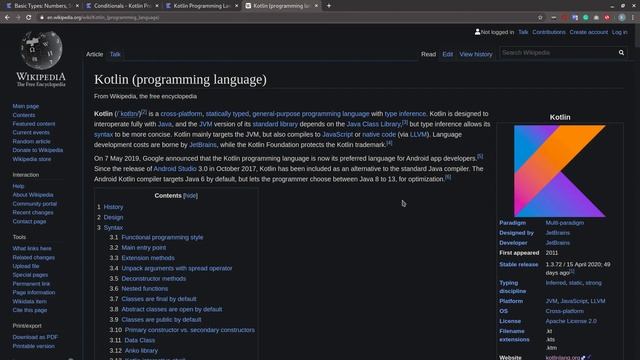Close the Basic Types: Numbers tab
The image size is (640, 360).
(x=77, y=6)
